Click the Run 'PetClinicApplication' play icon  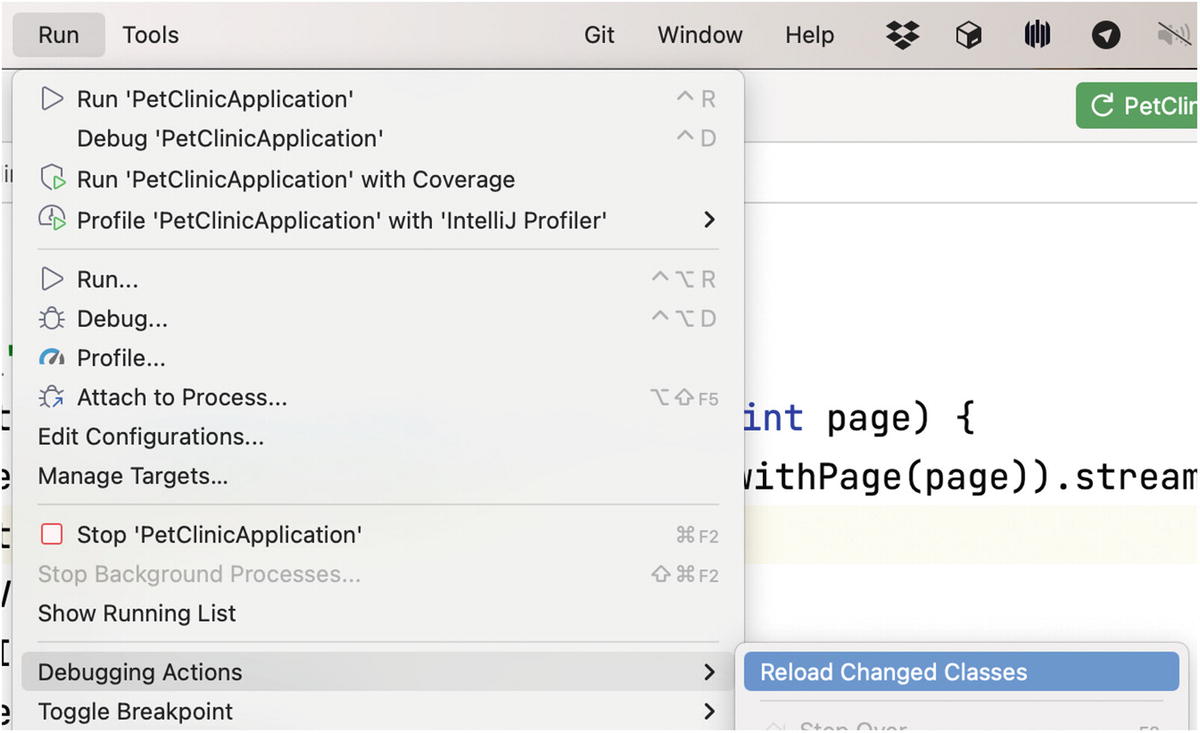(51, 99)
